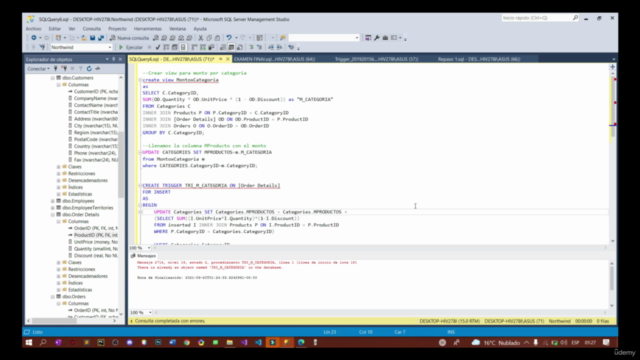
Task: Toggle Results to Text mode
Action: pyautogui.click(x=223, y=47)
